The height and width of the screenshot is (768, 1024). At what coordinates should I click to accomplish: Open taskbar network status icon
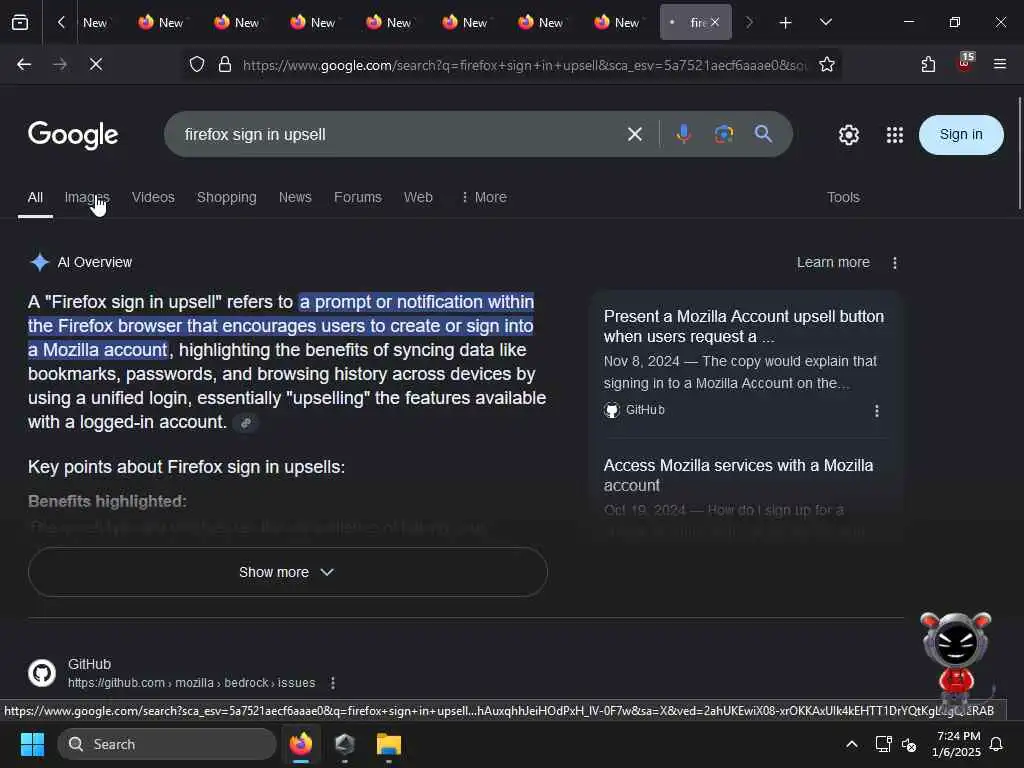(883, 744)
